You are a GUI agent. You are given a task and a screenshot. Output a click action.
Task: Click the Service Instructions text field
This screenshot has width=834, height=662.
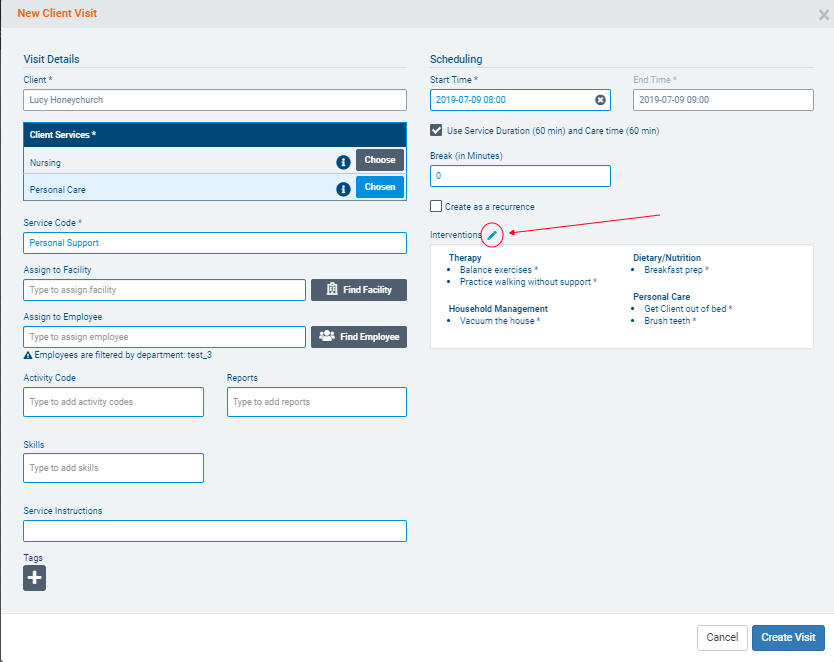point(214,531)
